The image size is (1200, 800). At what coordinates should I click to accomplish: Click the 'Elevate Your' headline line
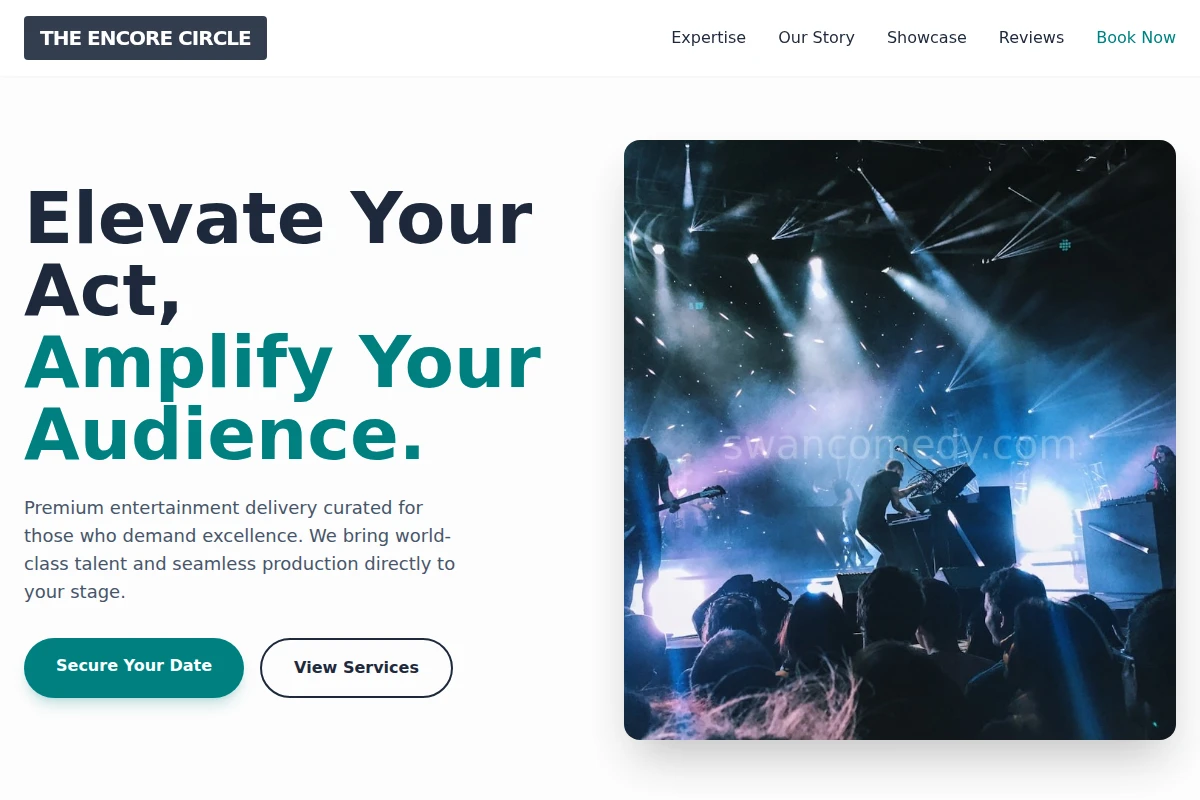[278, 218]
